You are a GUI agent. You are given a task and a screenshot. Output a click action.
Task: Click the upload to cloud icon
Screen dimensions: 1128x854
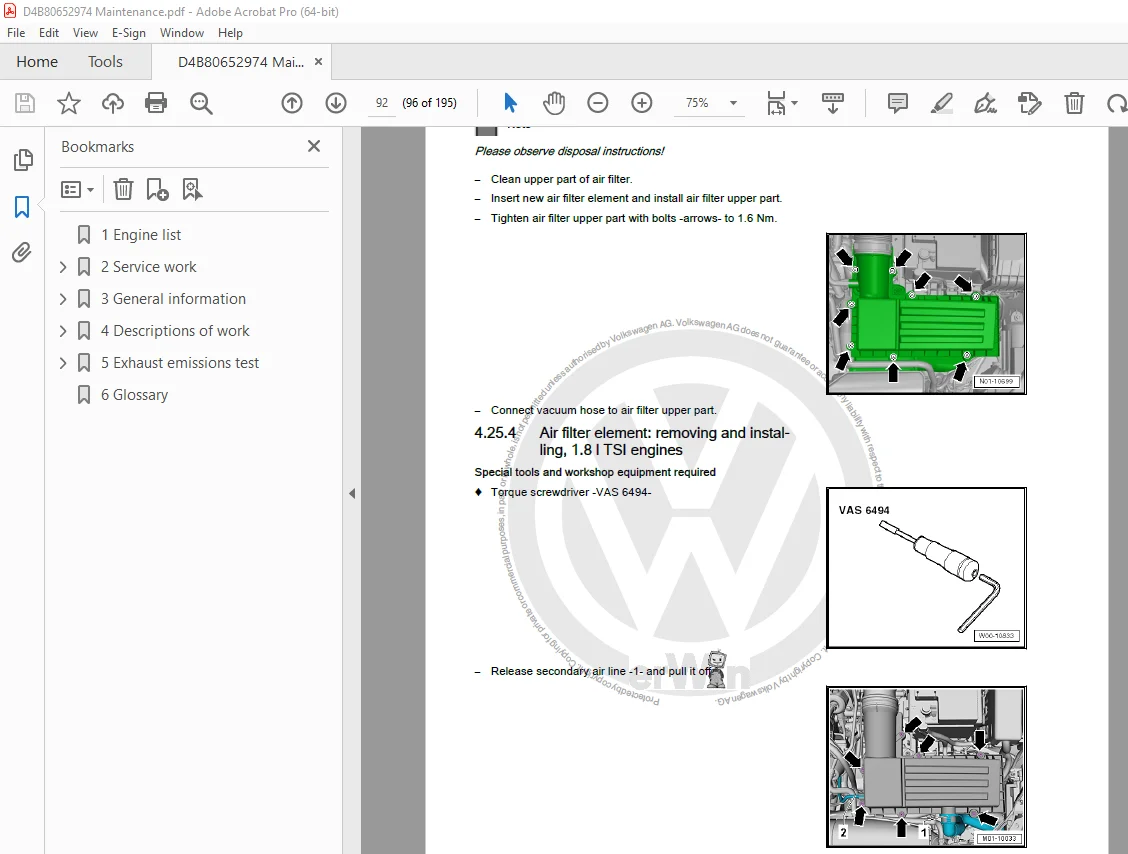[112, 103]
